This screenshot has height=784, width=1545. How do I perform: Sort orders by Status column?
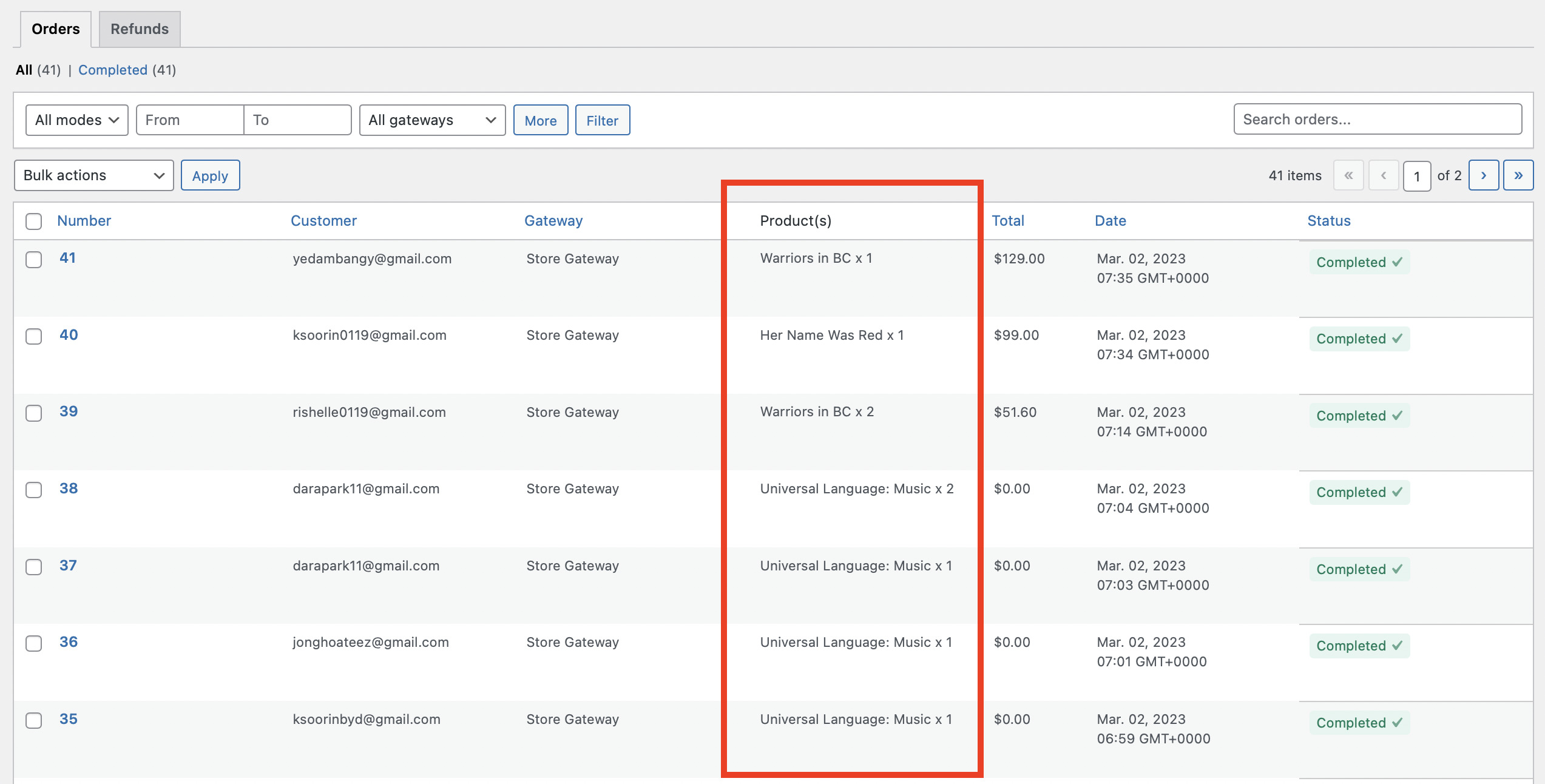tap(1329, 221)
